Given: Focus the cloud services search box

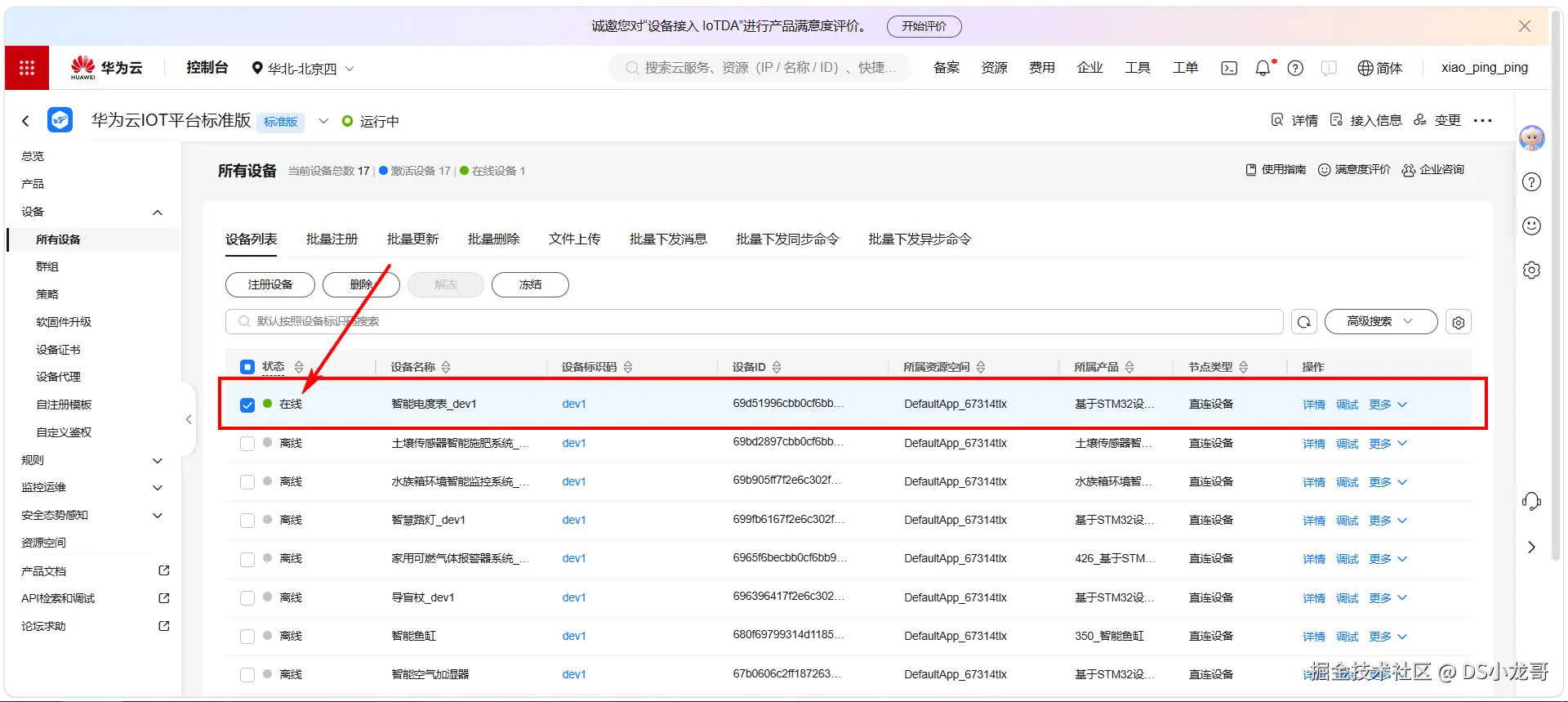Looking at the screenshot, I should tap(759, 68).
